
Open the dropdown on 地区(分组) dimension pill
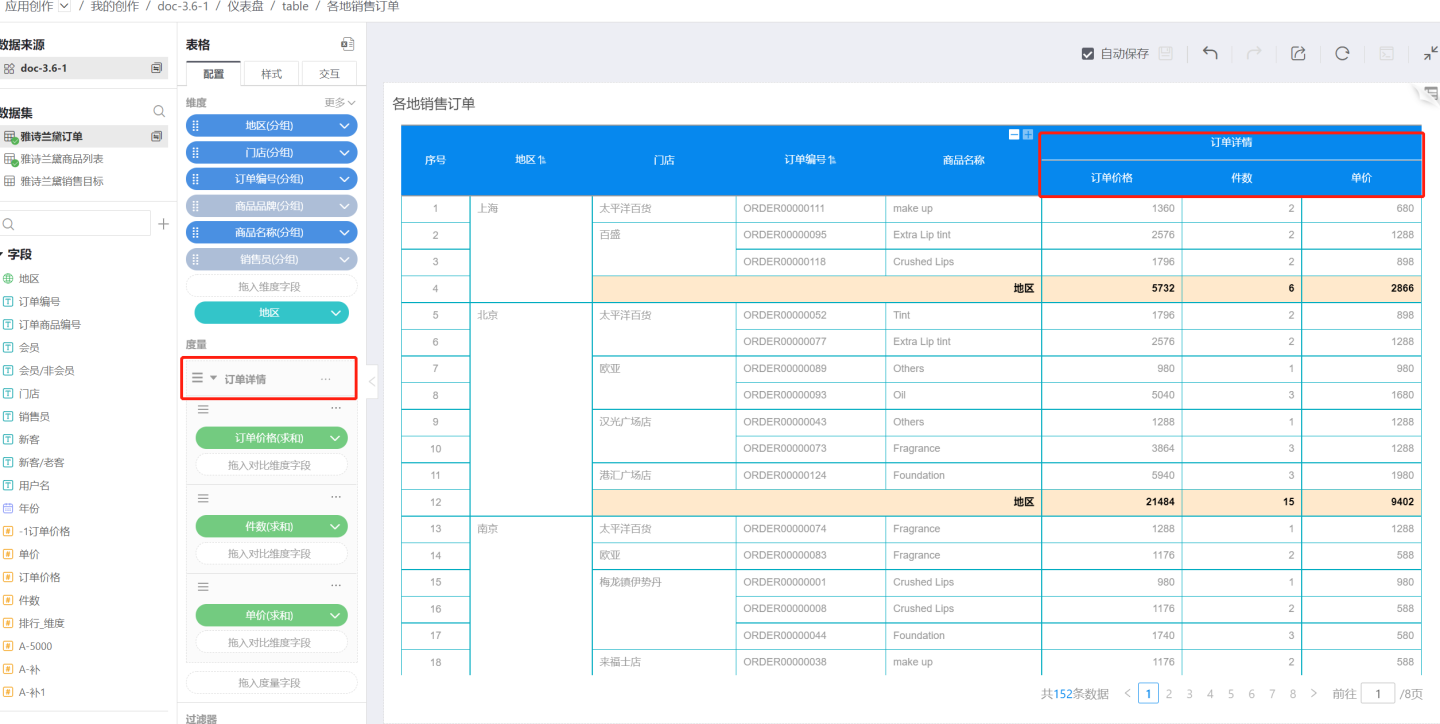344,126
